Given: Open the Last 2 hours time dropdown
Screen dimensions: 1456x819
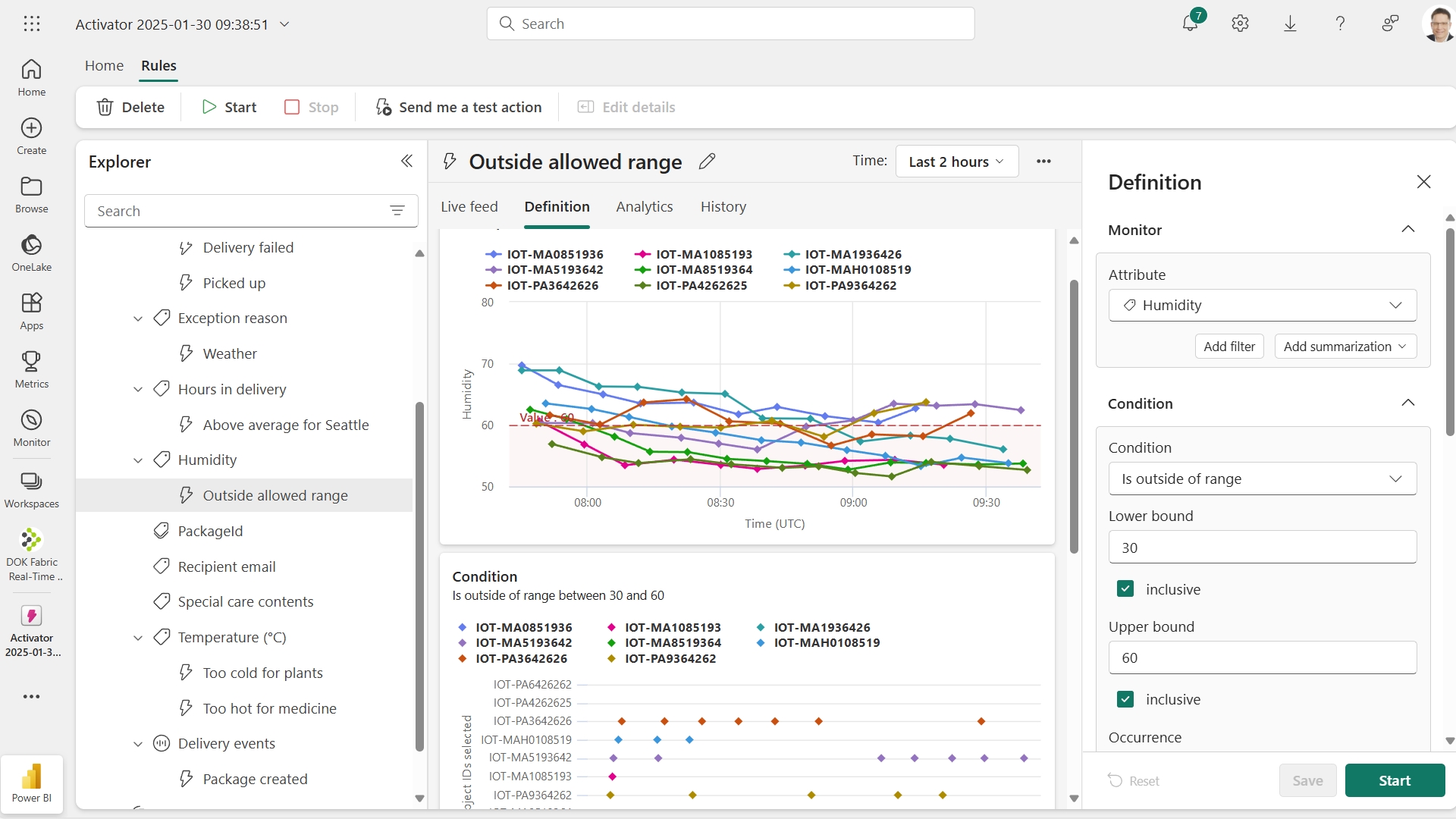Looking at the screenshot, I should 956,162.
